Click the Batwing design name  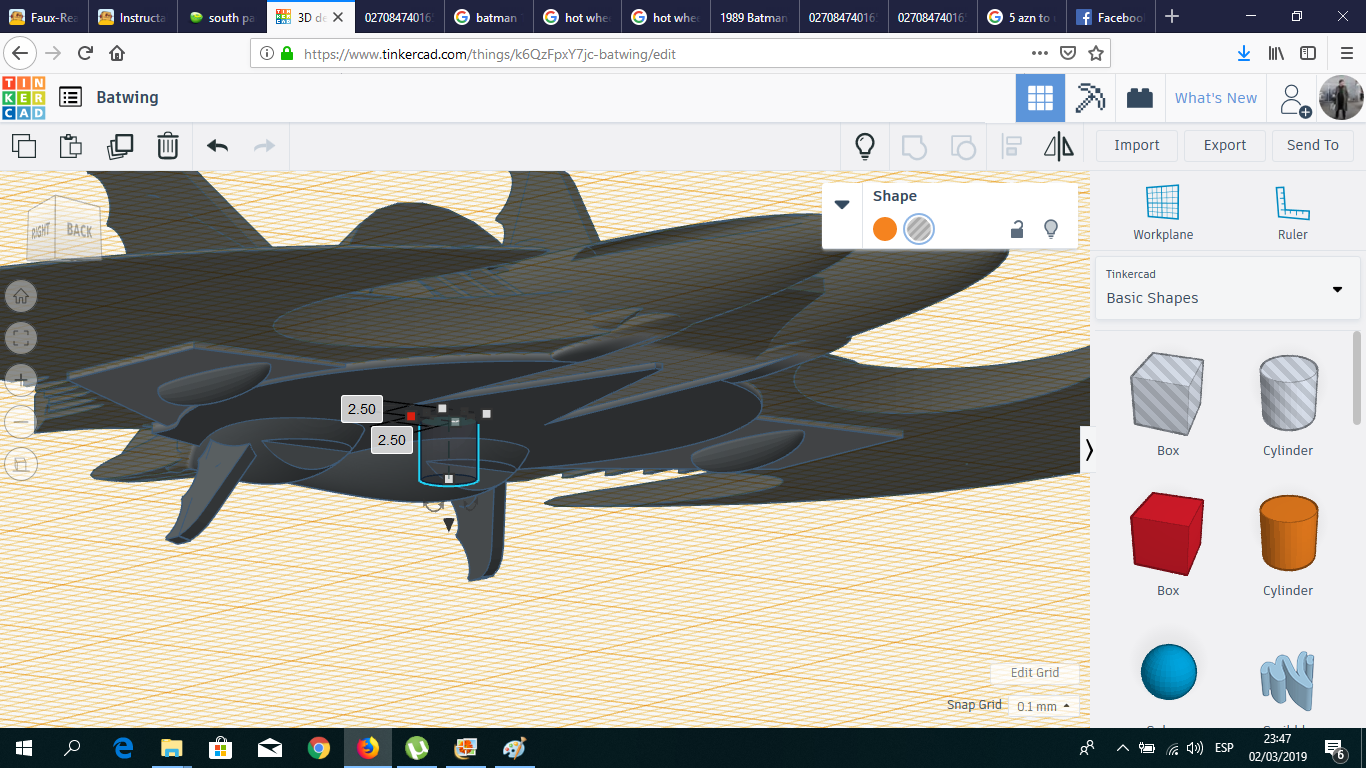click(x=127, y=97)
